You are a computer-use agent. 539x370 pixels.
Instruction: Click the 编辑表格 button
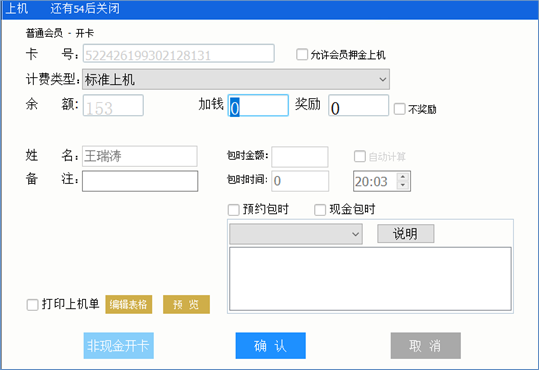pyautogui.click(x=129, y=304)
